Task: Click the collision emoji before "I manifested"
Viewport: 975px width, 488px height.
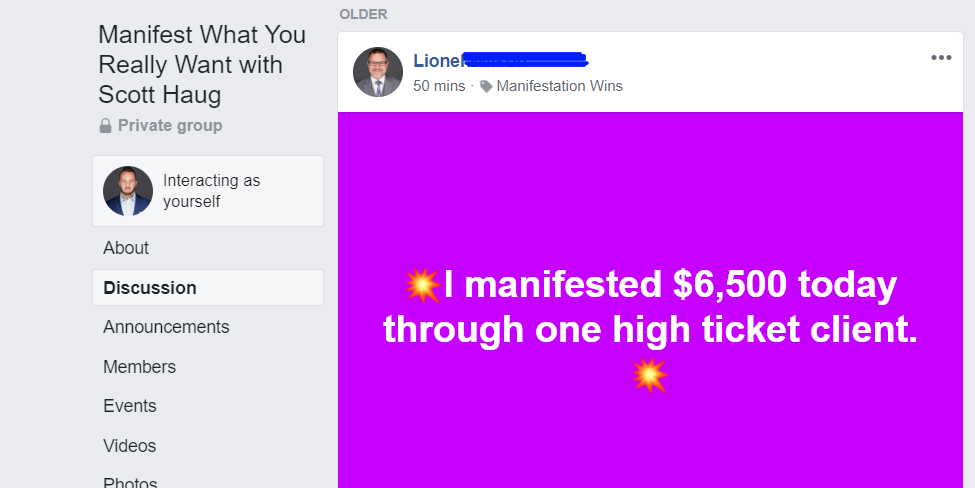Action: (x=423, y=286)
